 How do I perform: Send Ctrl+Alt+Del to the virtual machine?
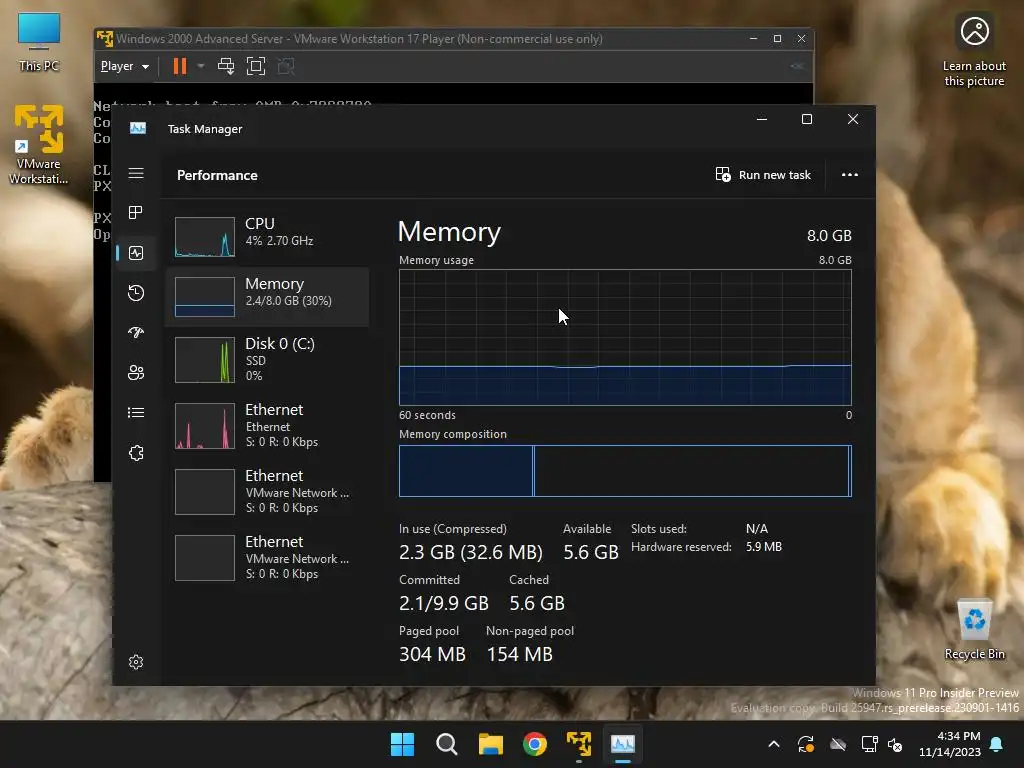226,66
